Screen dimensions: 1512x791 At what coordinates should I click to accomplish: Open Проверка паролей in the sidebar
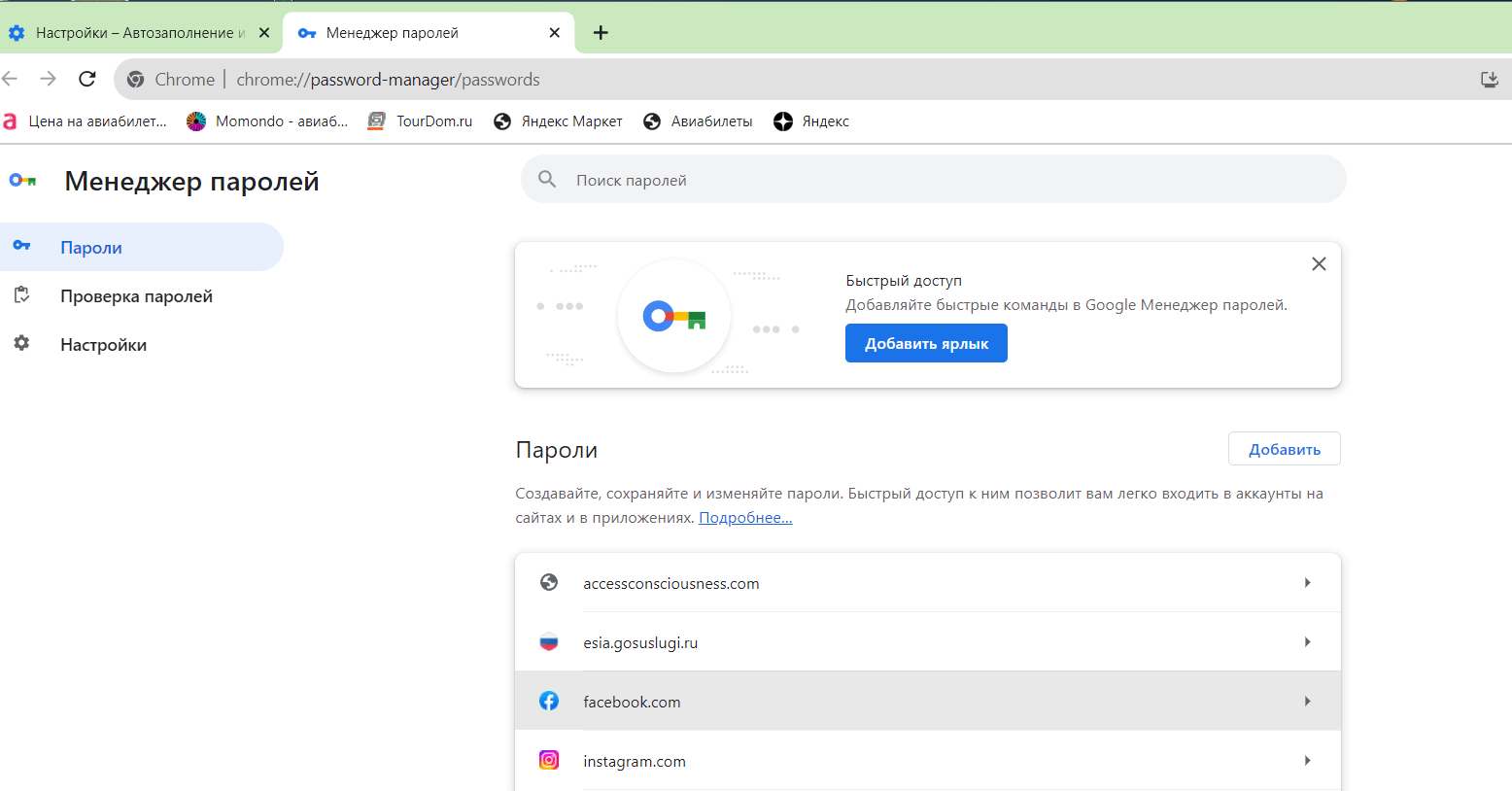point(141,295)
